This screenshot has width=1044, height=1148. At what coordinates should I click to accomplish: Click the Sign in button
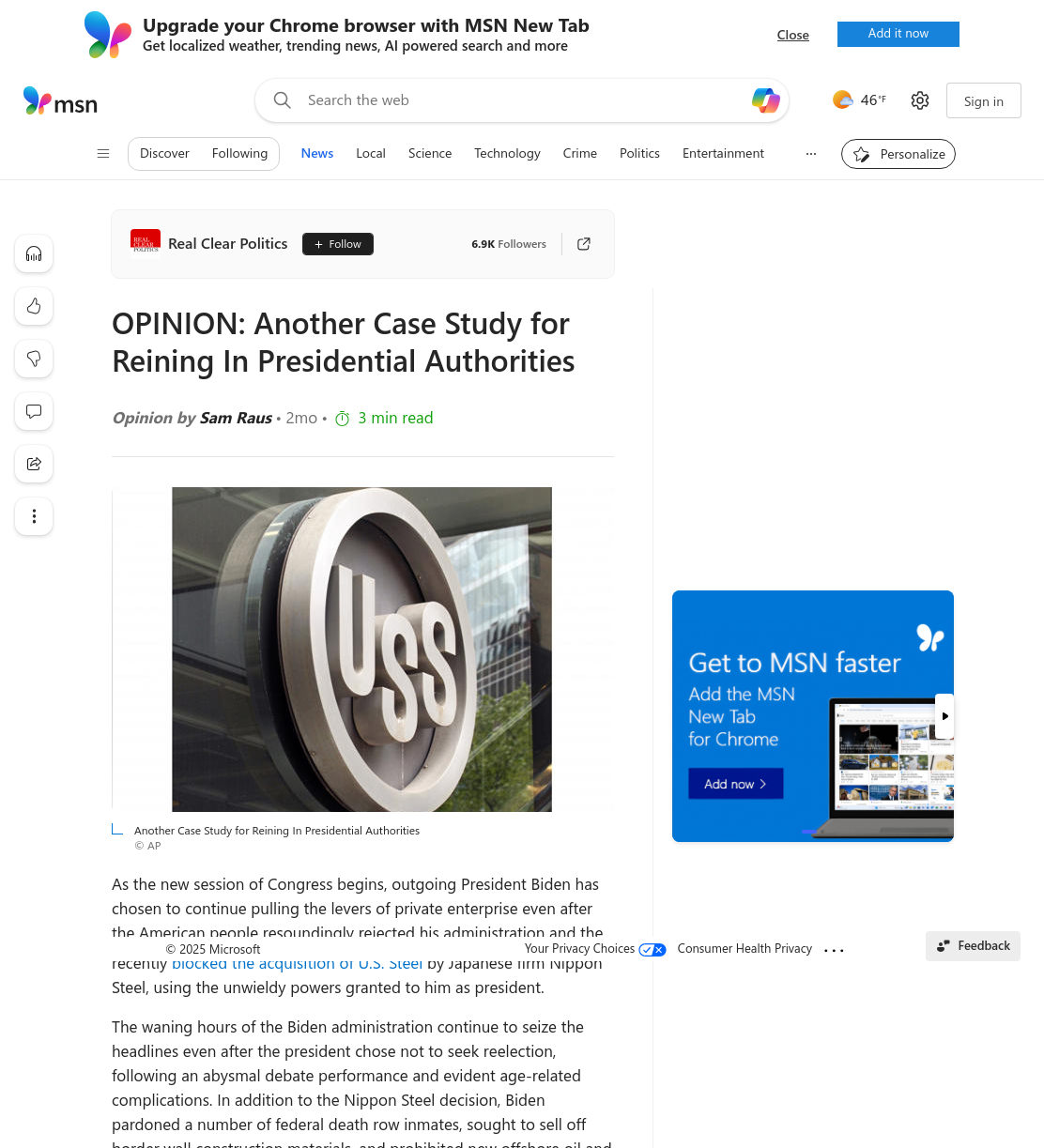pyautogui.click(x=984, y=101)
